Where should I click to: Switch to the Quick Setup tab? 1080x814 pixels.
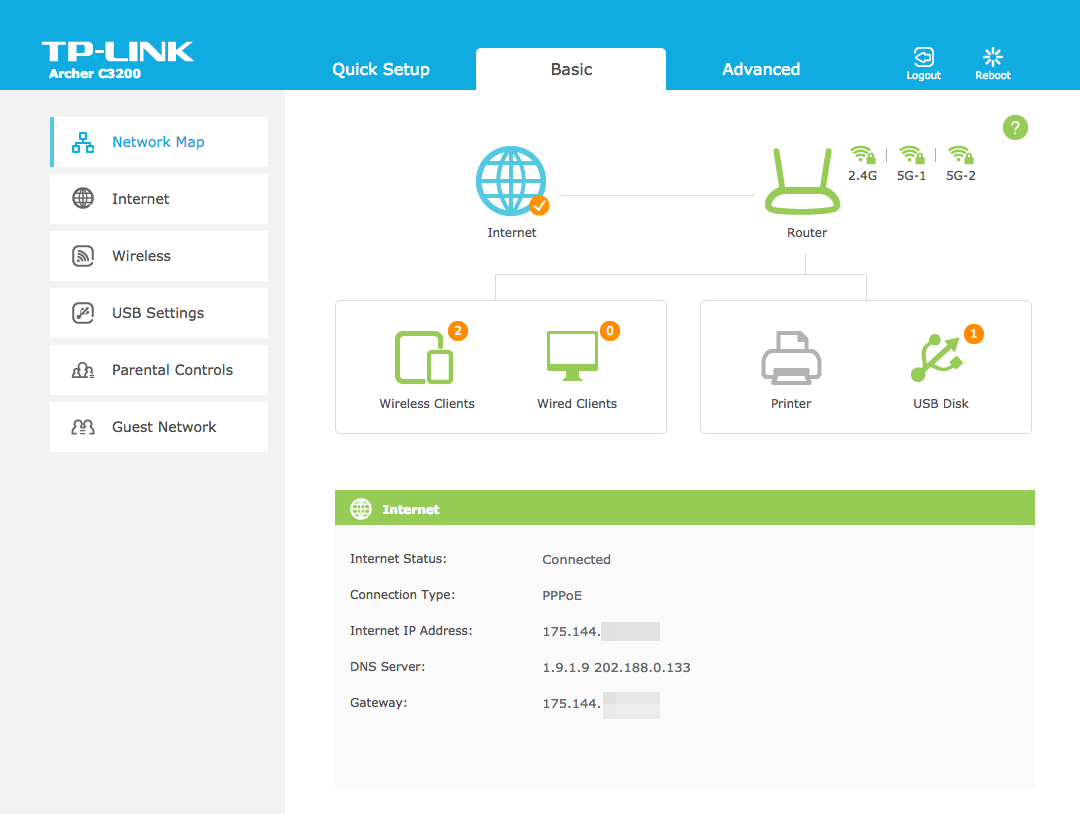pos(381,69)
